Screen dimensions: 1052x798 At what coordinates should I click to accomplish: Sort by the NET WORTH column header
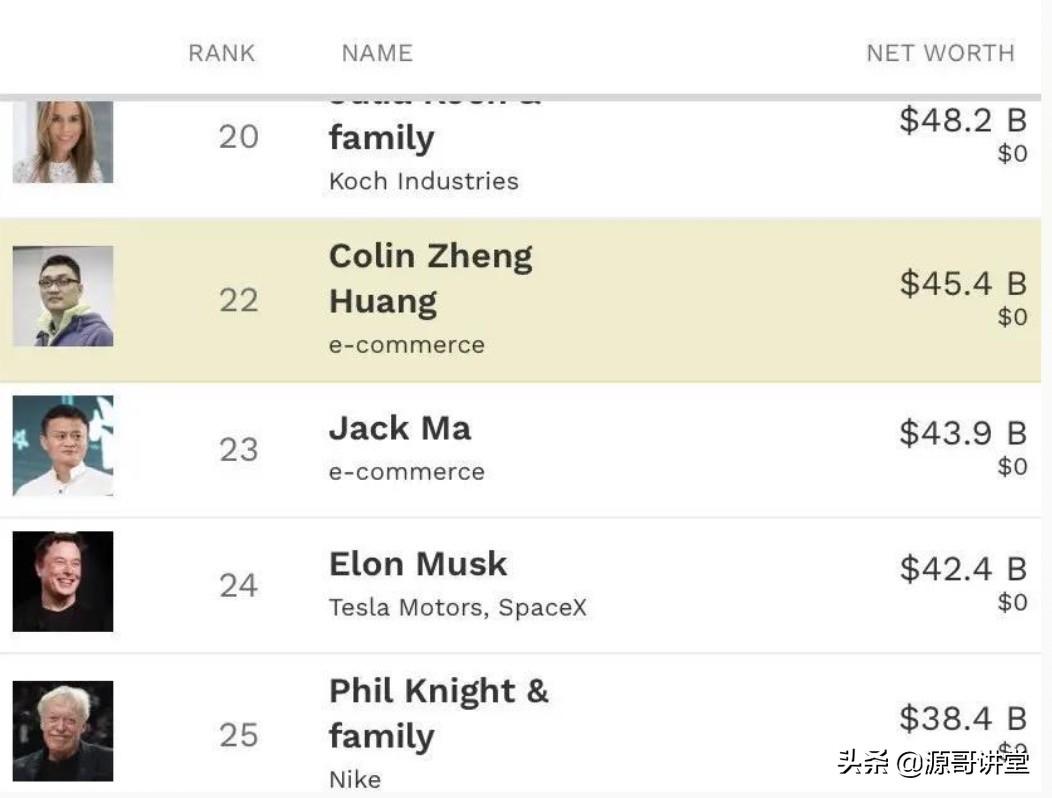[x=940, y=53]
